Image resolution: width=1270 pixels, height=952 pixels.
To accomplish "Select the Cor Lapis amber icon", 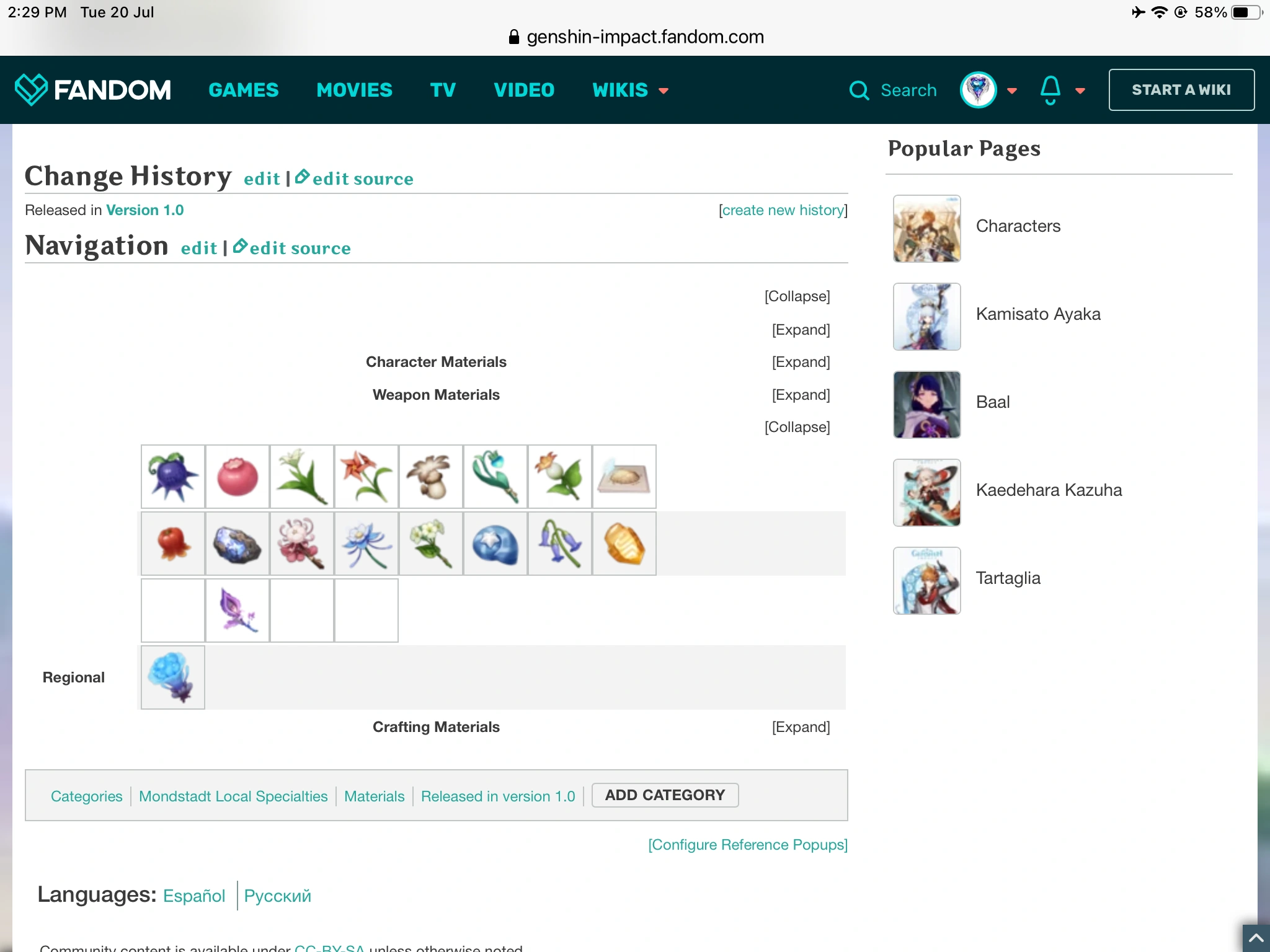I will [624, 544].
